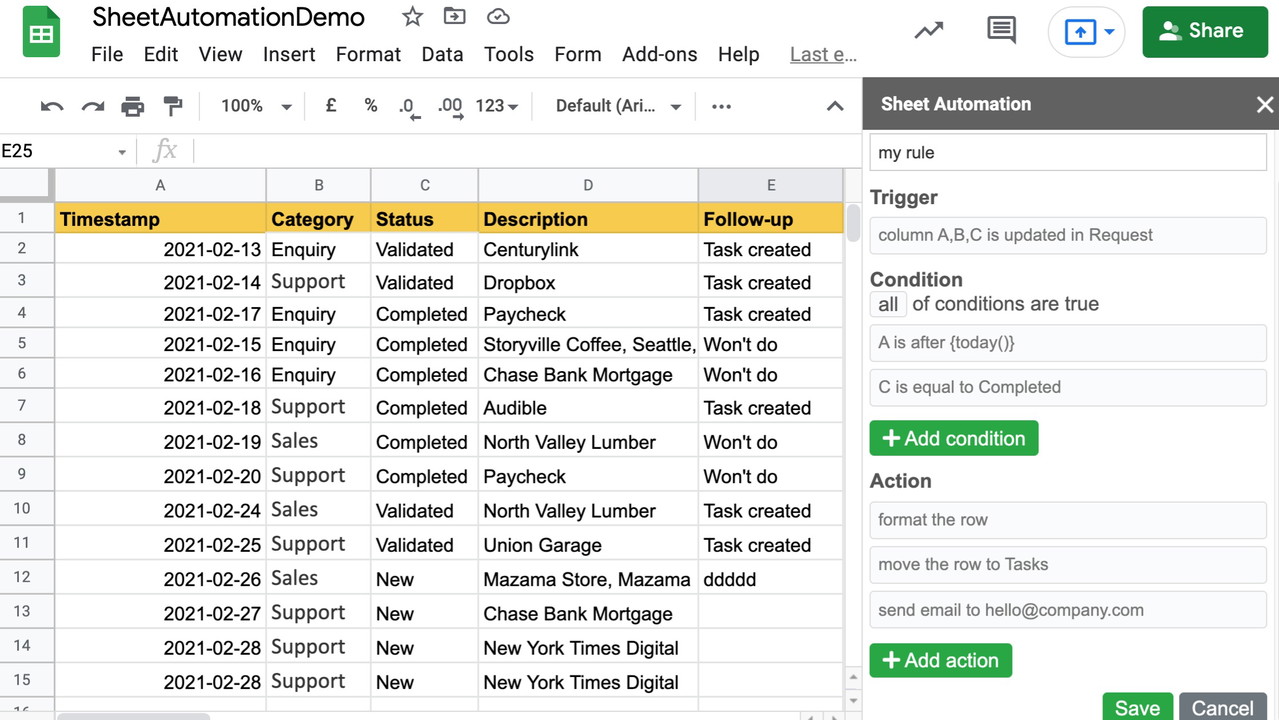Expand the font Default (Arial) dropdown
Viewport: 1279px width, 720px height.
618,106
